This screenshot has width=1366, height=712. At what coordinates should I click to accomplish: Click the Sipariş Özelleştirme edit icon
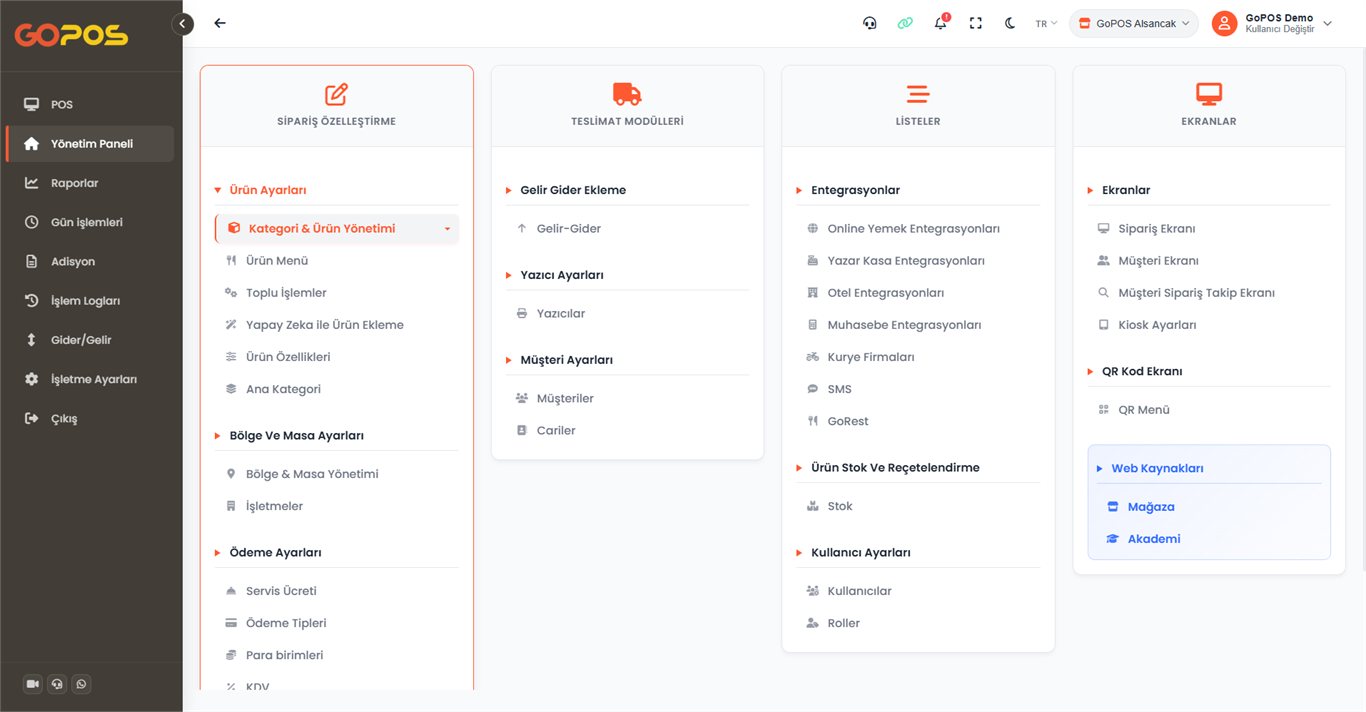336,94
